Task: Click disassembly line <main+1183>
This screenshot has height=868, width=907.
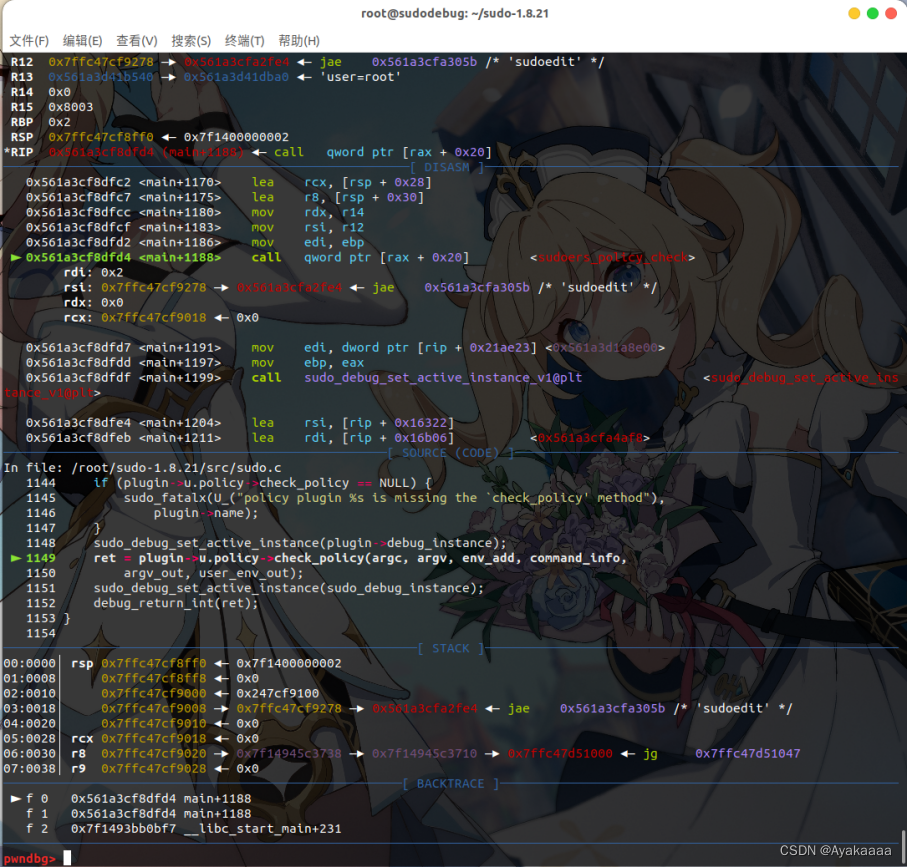Action: 195,227
